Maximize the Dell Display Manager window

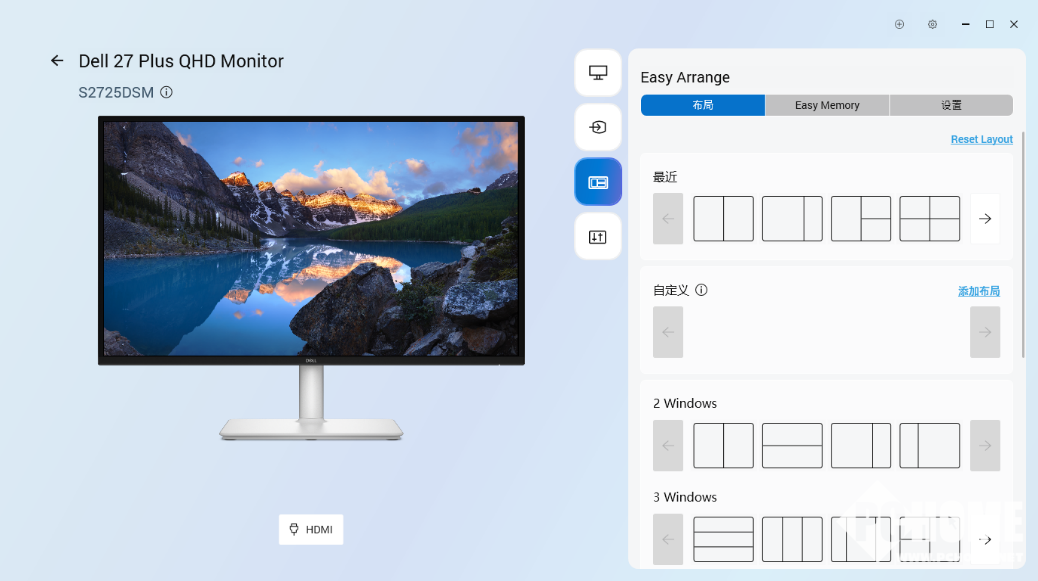(990, 24)
